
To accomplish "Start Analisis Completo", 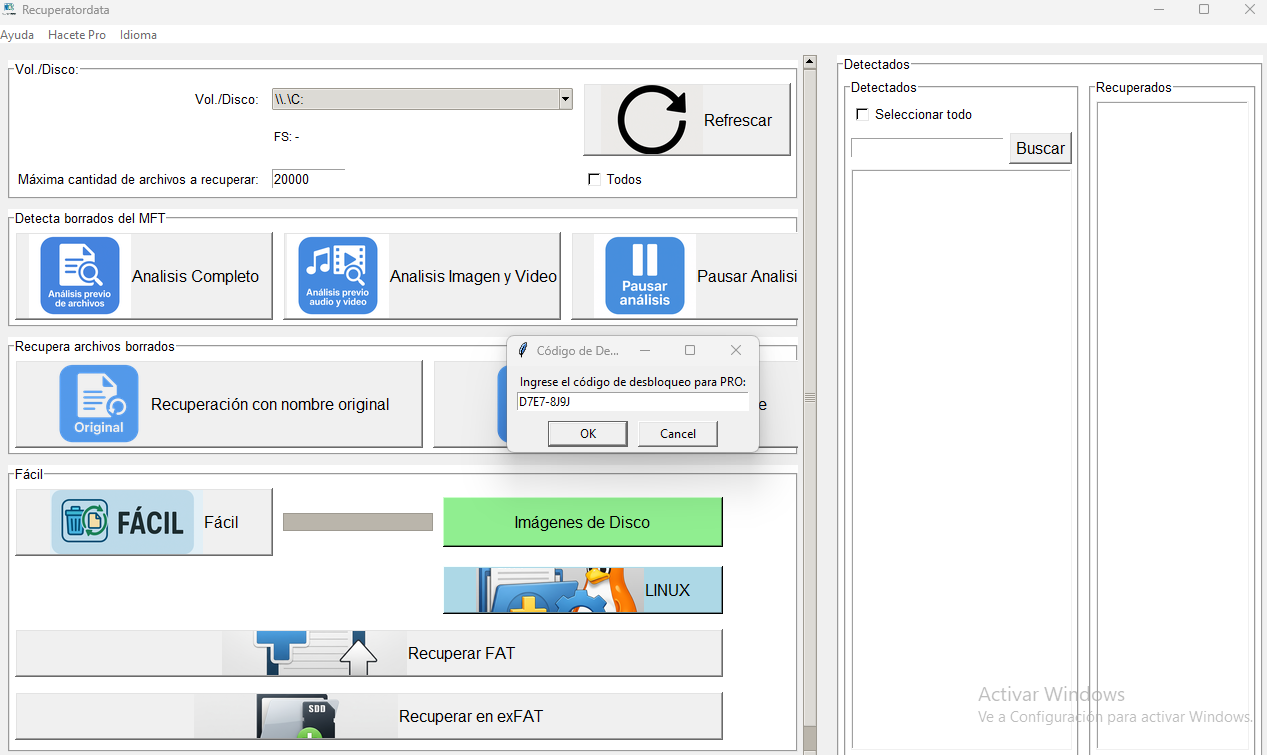I will (x=144, y=276).
